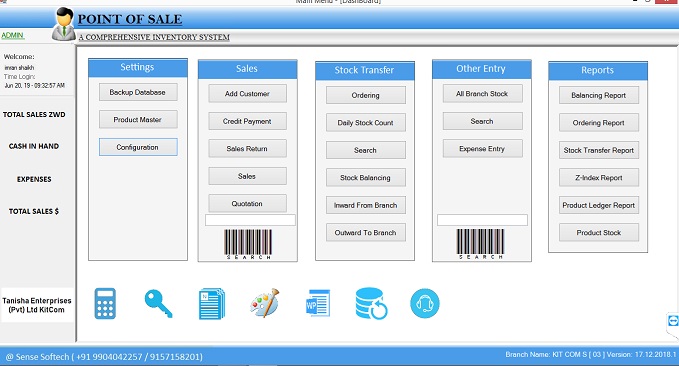Click Search under Stock Transfer
Screen dimensions: 679x366
365,150
